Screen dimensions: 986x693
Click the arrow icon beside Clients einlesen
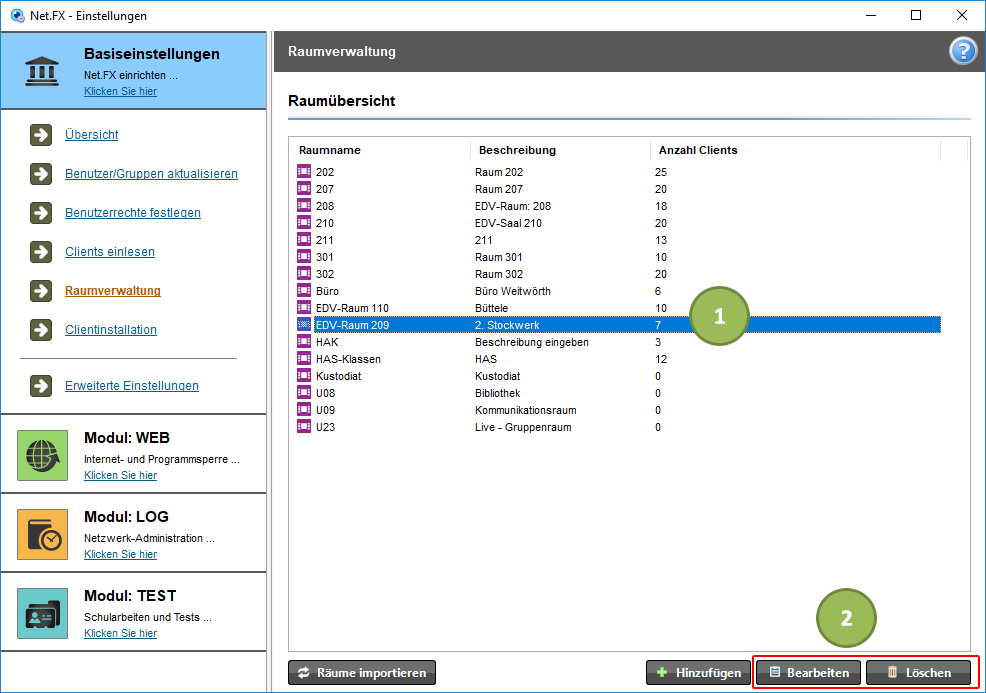click(41, 252)
